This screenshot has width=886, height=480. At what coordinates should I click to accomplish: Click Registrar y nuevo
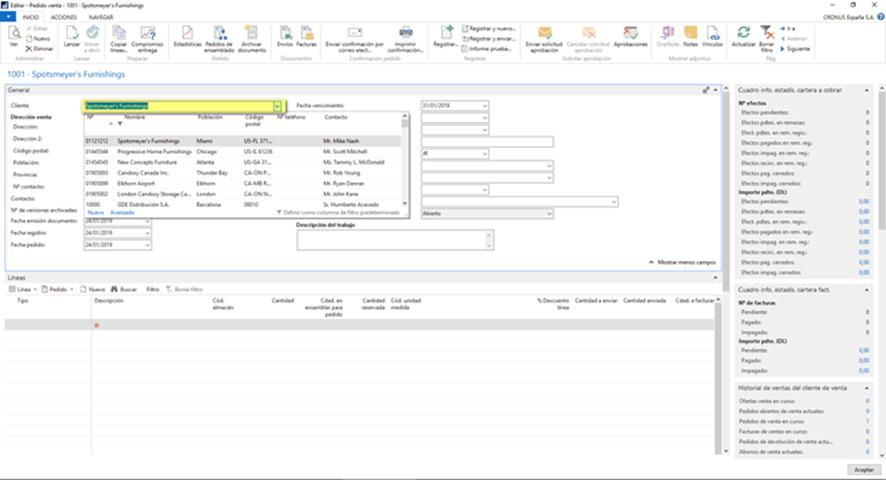coord(489,28)
